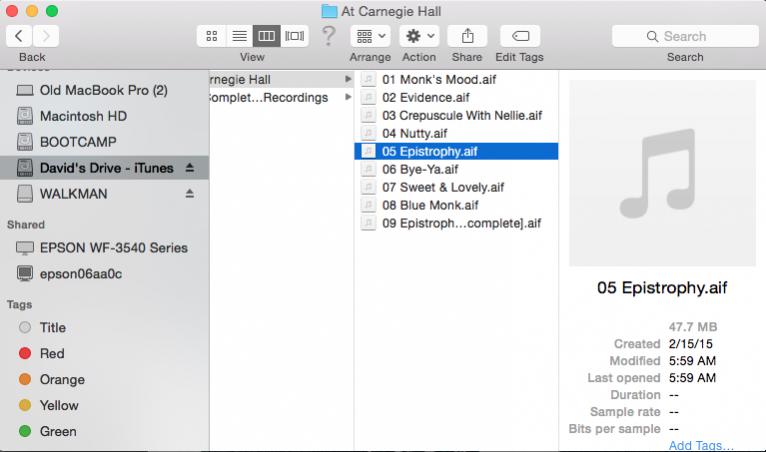
Task: Click the question mark toolbar icon
Action: point(328,36)
